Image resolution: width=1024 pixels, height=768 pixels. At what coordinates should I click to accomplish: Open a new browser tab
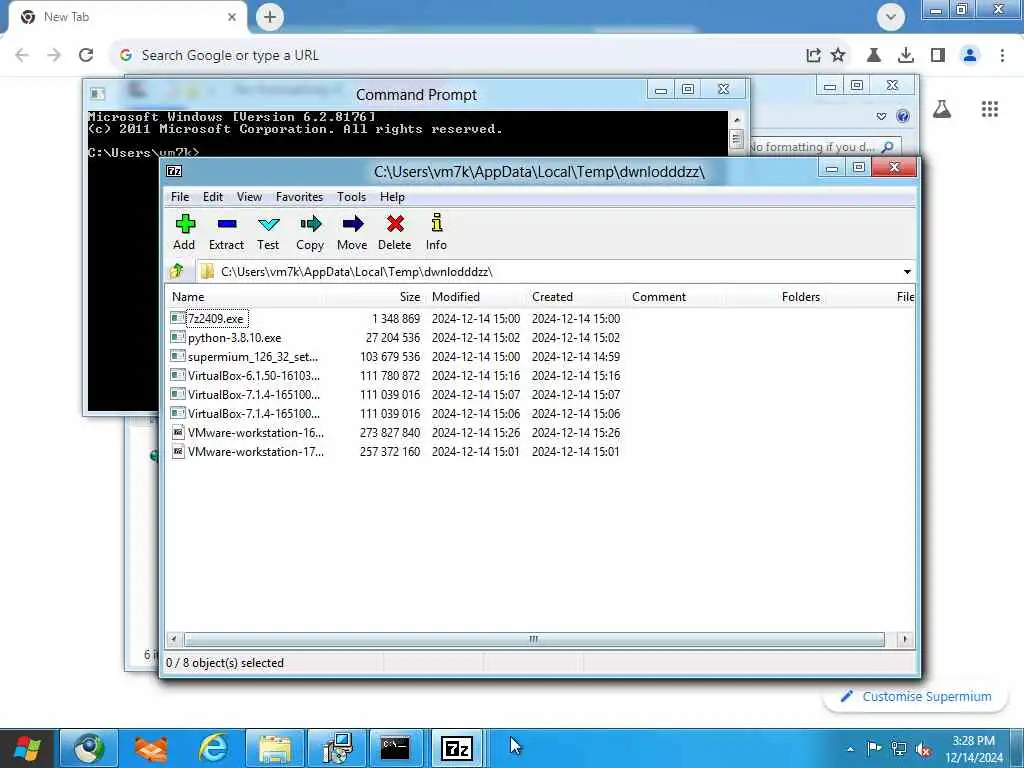270,17
